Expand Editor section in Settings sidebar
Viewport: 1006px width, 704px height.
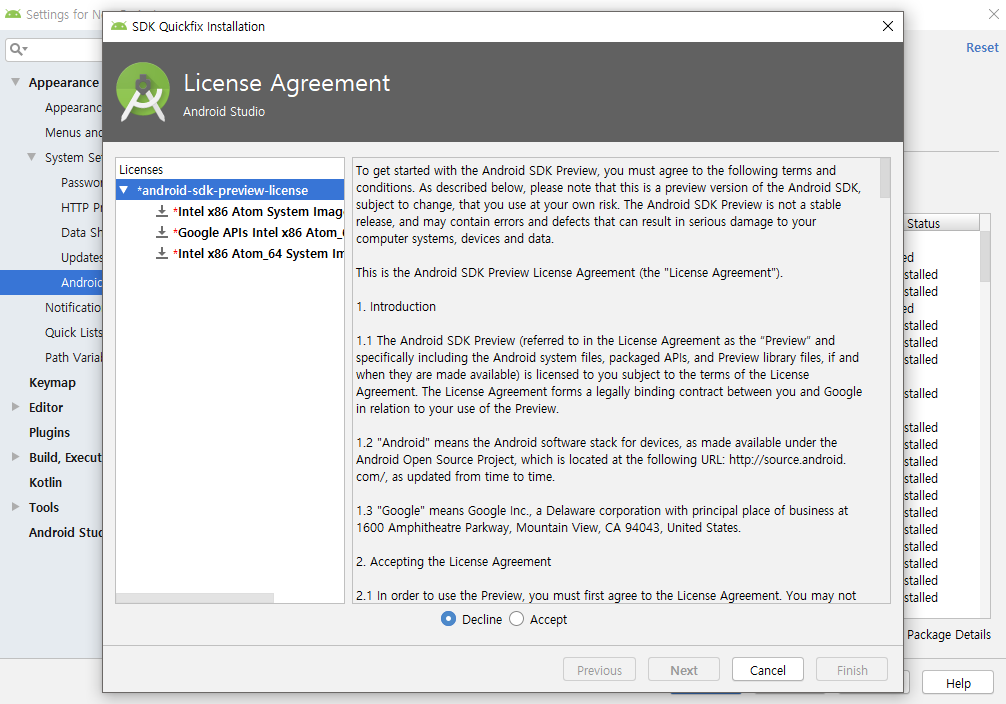(15, 407)
